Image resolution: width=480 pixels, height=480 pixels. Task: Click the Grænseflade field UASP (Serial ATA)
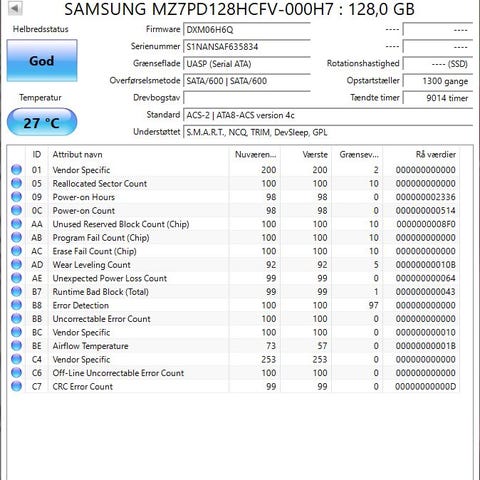coord(247,64)
